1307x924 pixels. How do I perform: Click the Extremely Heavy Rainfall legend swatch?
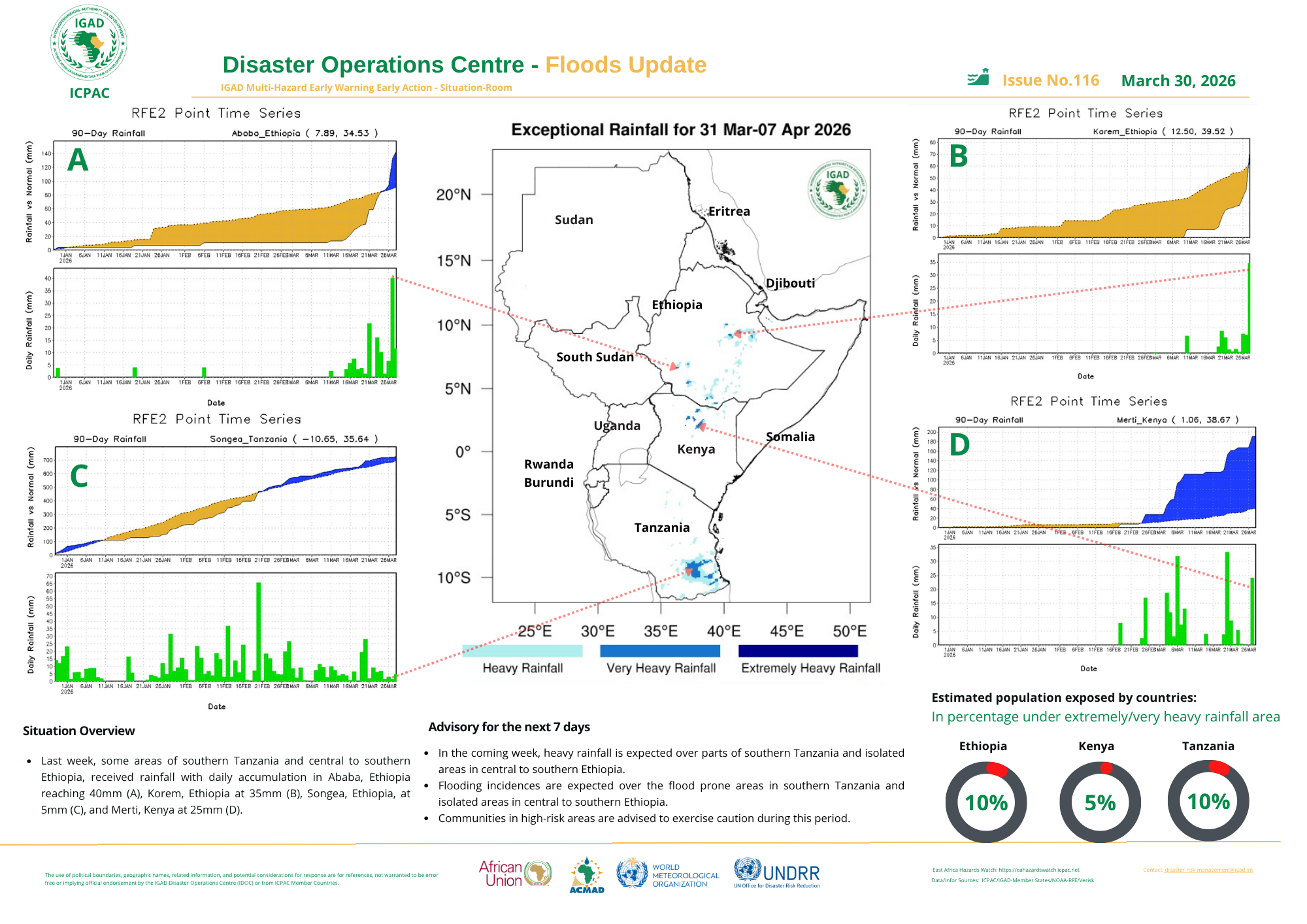coord(797,651)
